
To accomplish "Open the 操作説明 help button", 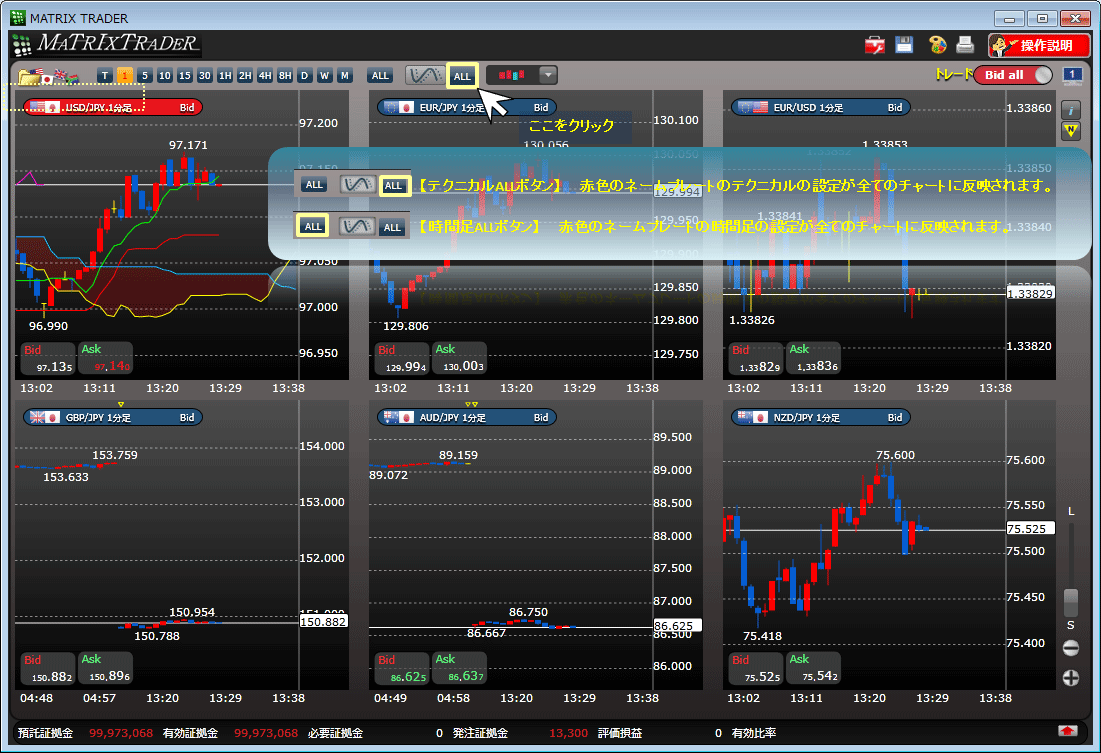I will (1039, 46).
